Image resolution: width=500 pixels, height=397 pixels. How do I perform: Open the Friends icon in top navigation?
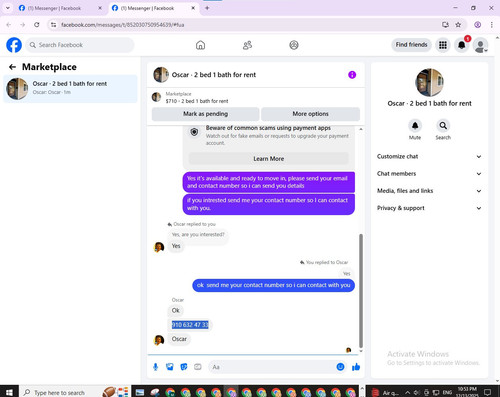[247, 45]
